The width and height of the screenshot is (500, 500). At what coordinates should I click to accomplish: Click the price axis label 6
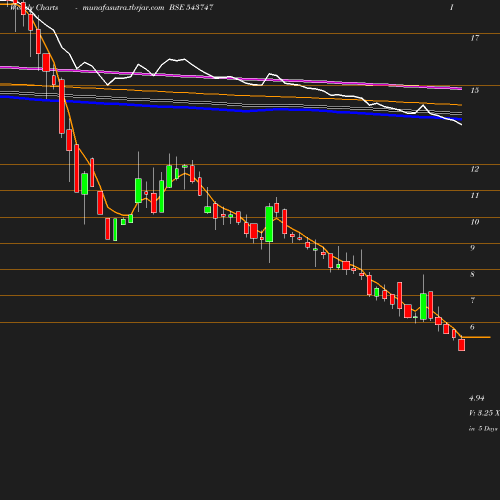472,327
